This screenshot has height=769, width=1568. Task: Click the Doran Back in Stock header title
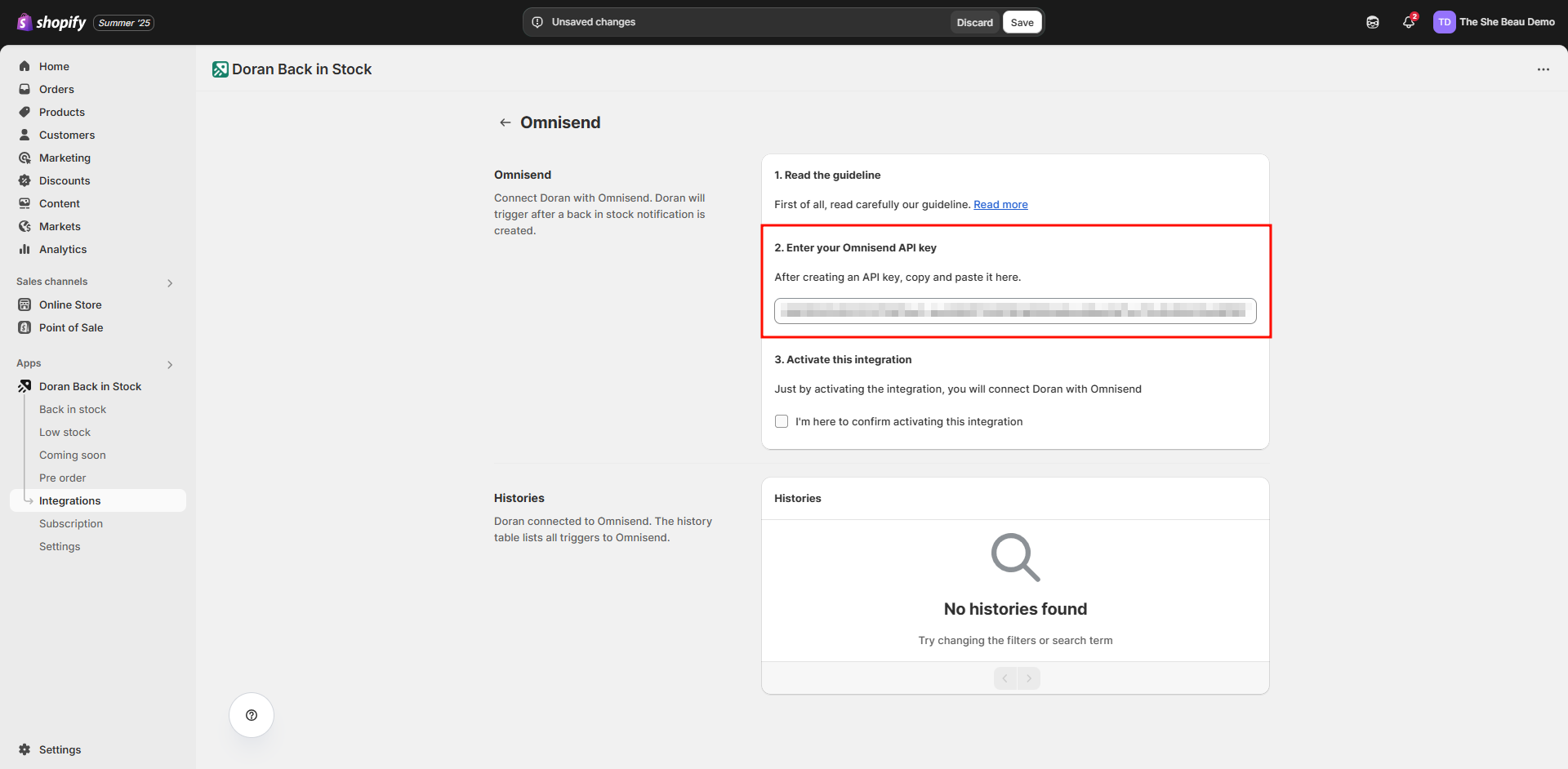pyautogui.click(x=301, y=69)
